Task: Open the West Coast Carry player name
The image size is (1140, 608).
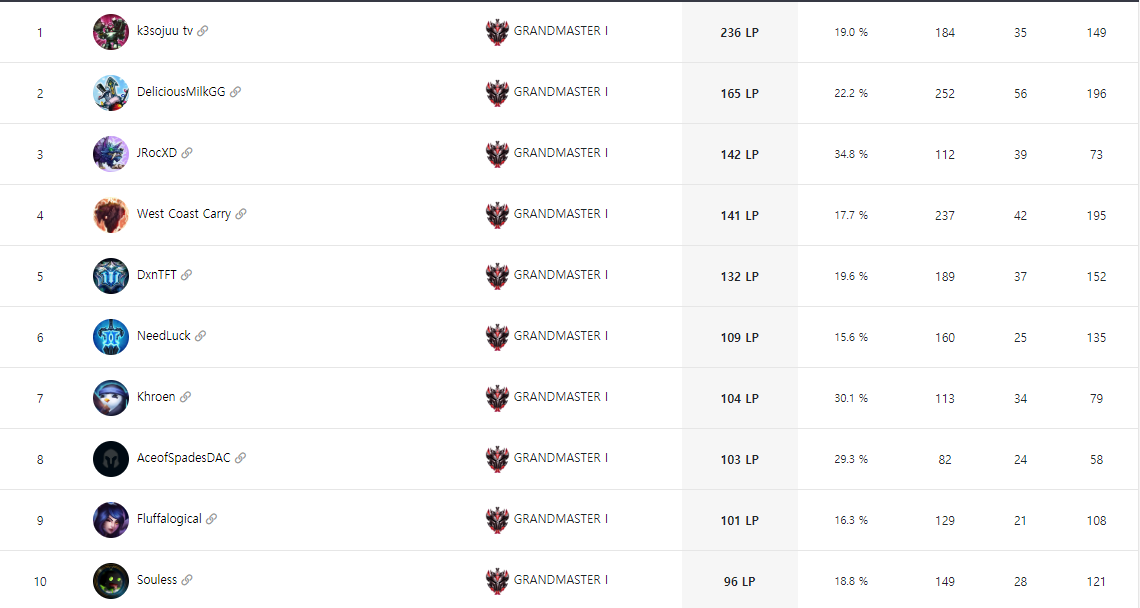Action: [184, 214]
